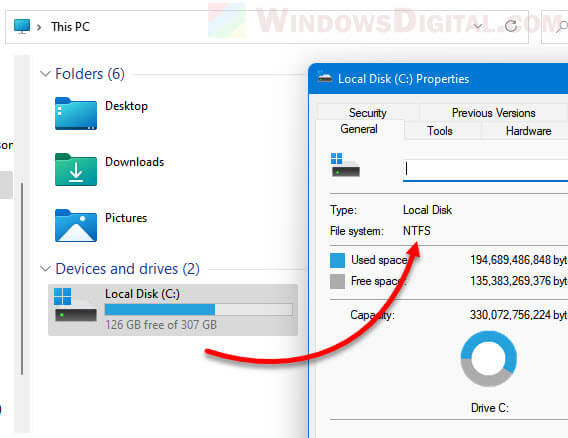
Task: Click the File system: label
Action: [357, 231]
